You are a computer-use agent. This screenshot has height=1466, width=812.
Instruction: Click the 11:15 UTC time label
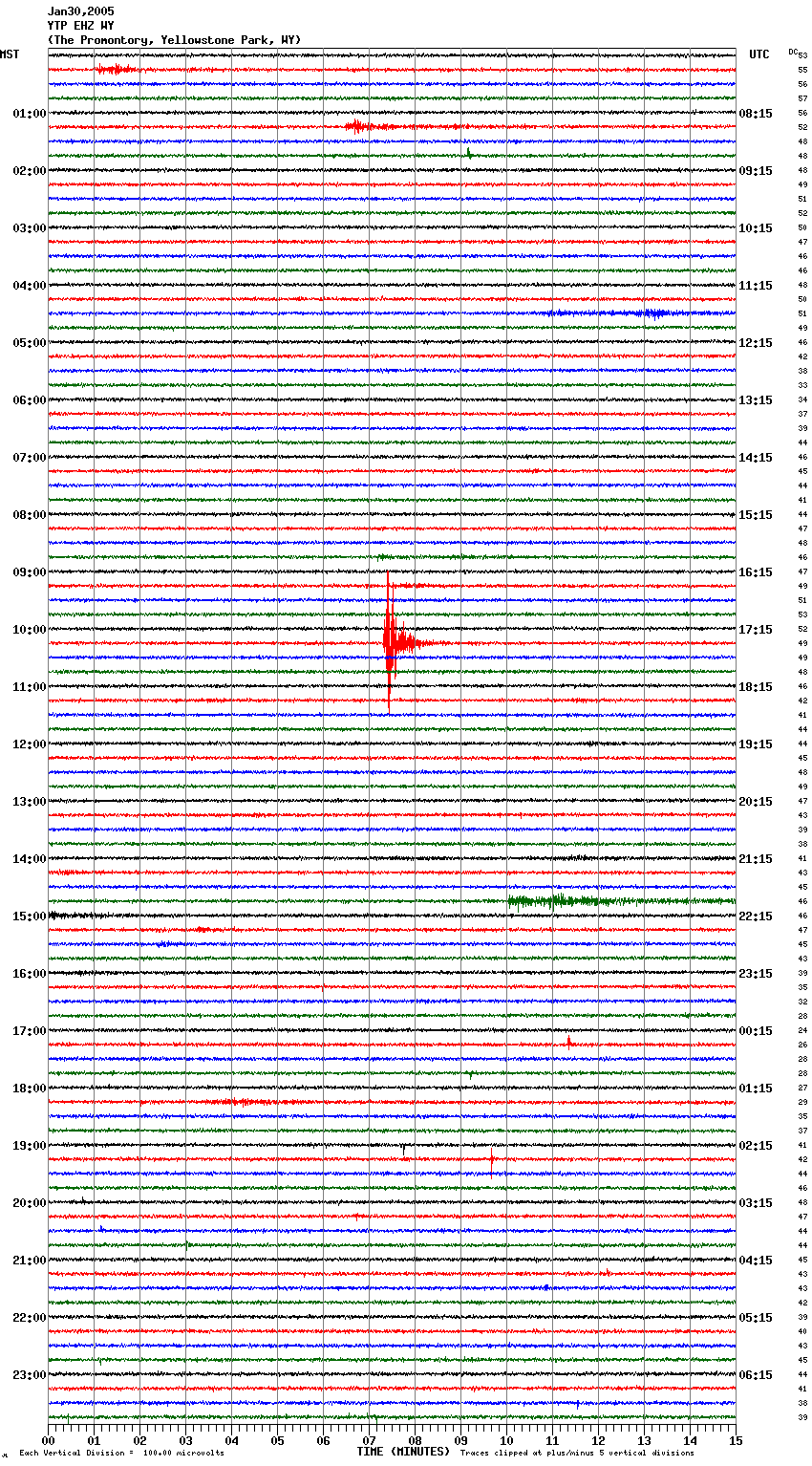pyautogui.click(x=756, y=286)
